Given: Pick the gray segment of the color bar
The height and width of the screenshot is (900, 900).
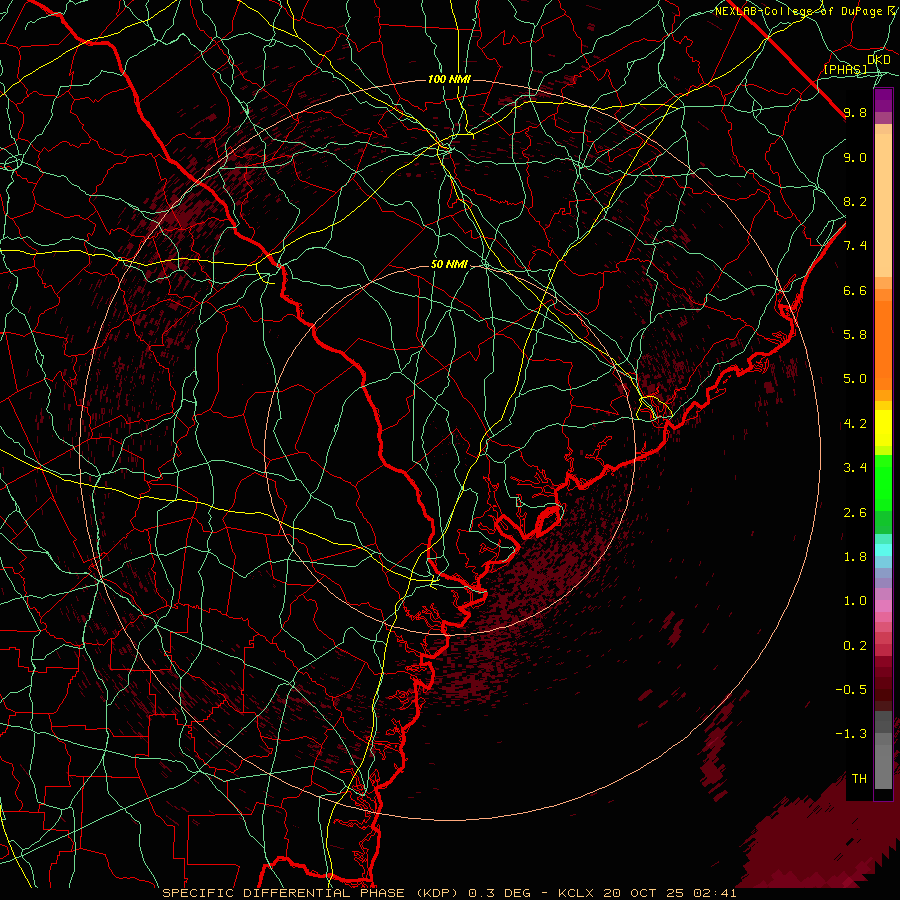Looking at the screenshot, I should 883,752.
